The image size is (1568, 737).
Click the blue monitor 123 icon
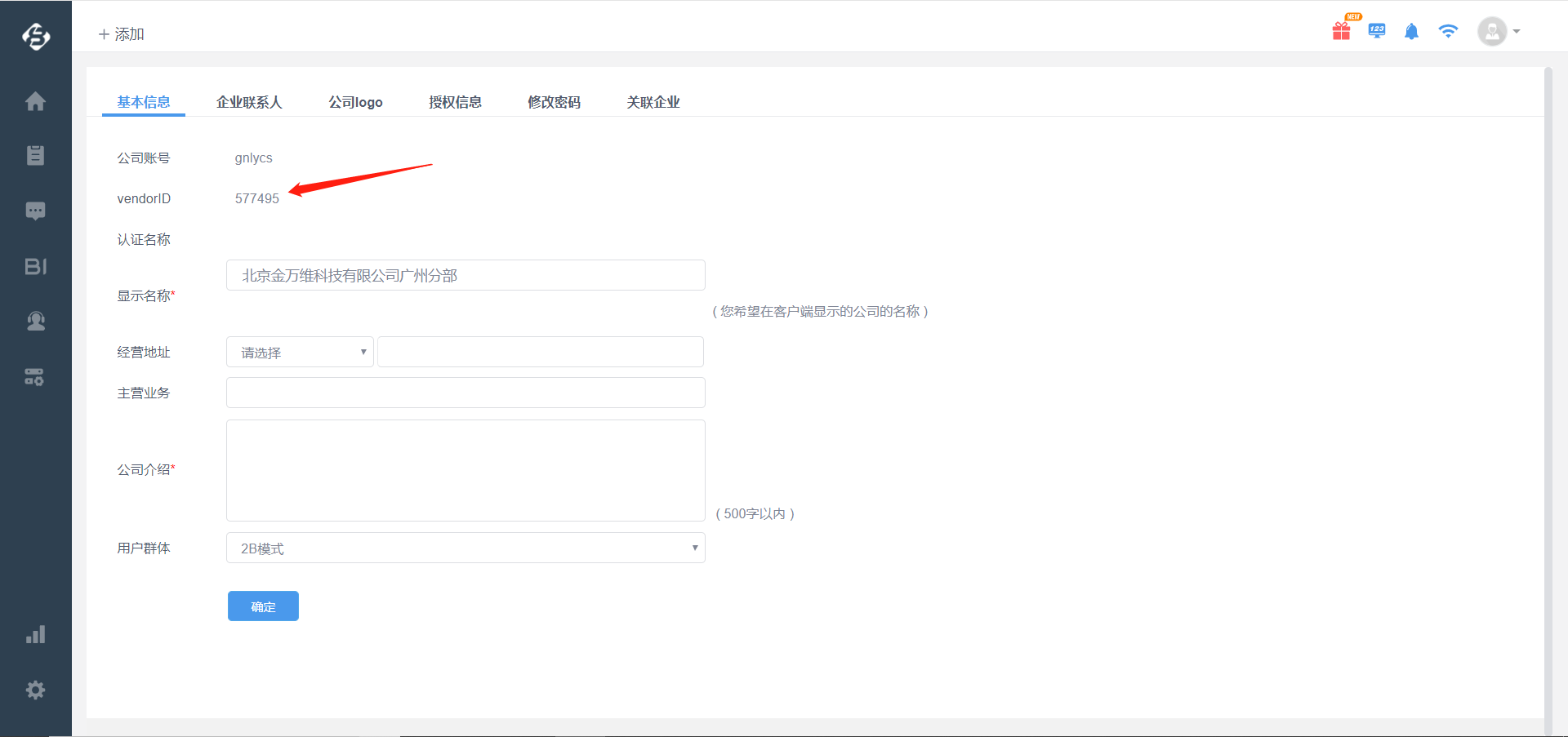1377,31
